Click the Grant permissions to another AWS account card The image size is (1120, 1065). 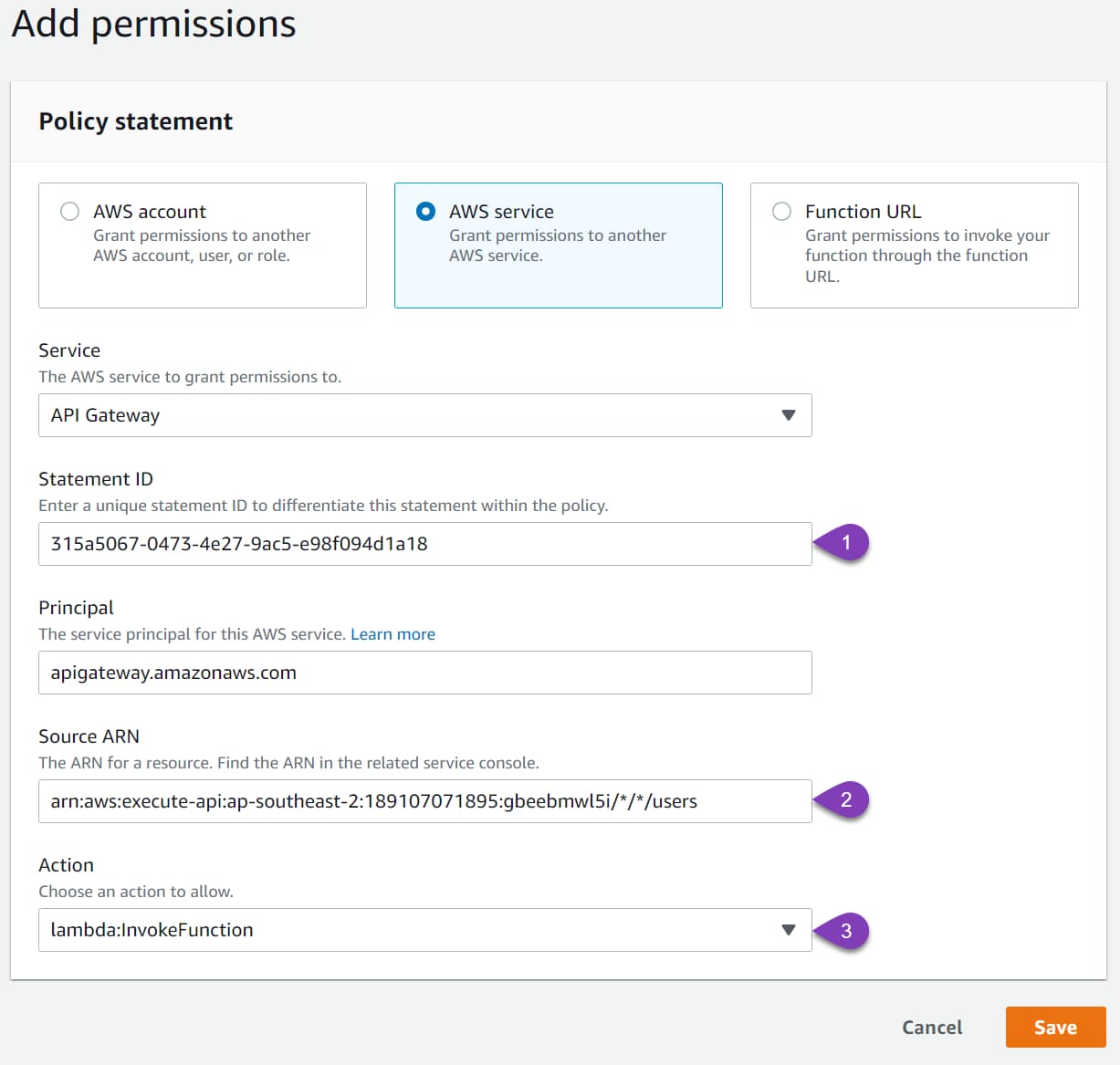click(x=202, y=245)
